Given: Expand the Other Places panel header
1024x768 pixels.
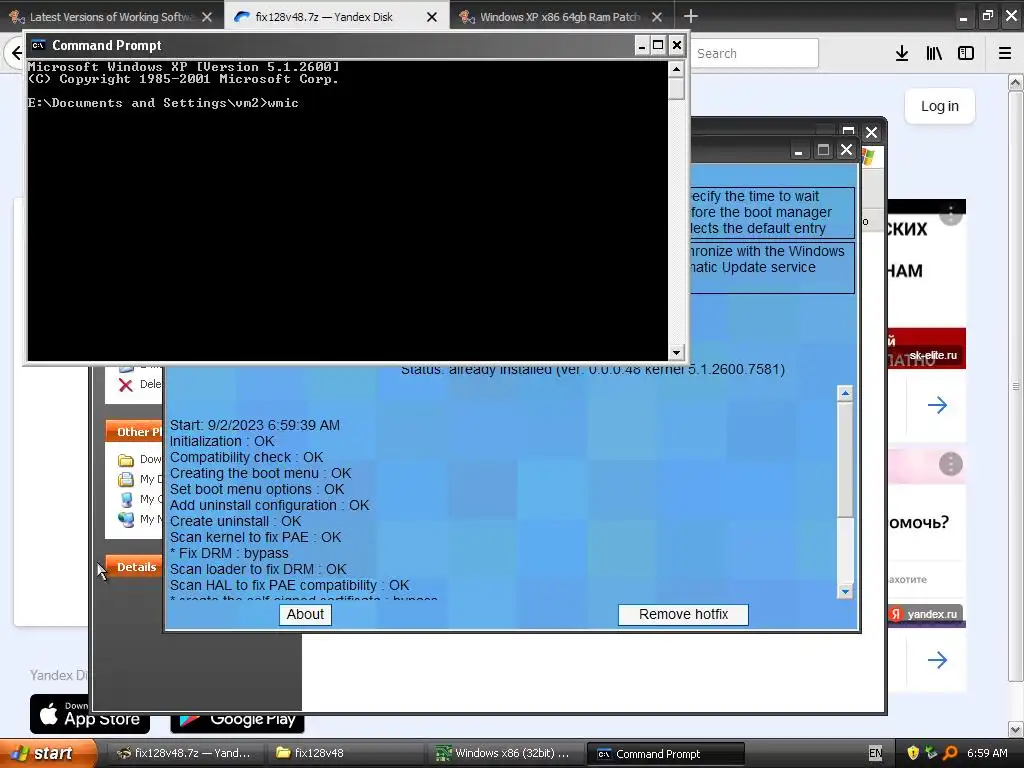Looking at the screenshot, I should pyautogui.click(x=135, y=432).
